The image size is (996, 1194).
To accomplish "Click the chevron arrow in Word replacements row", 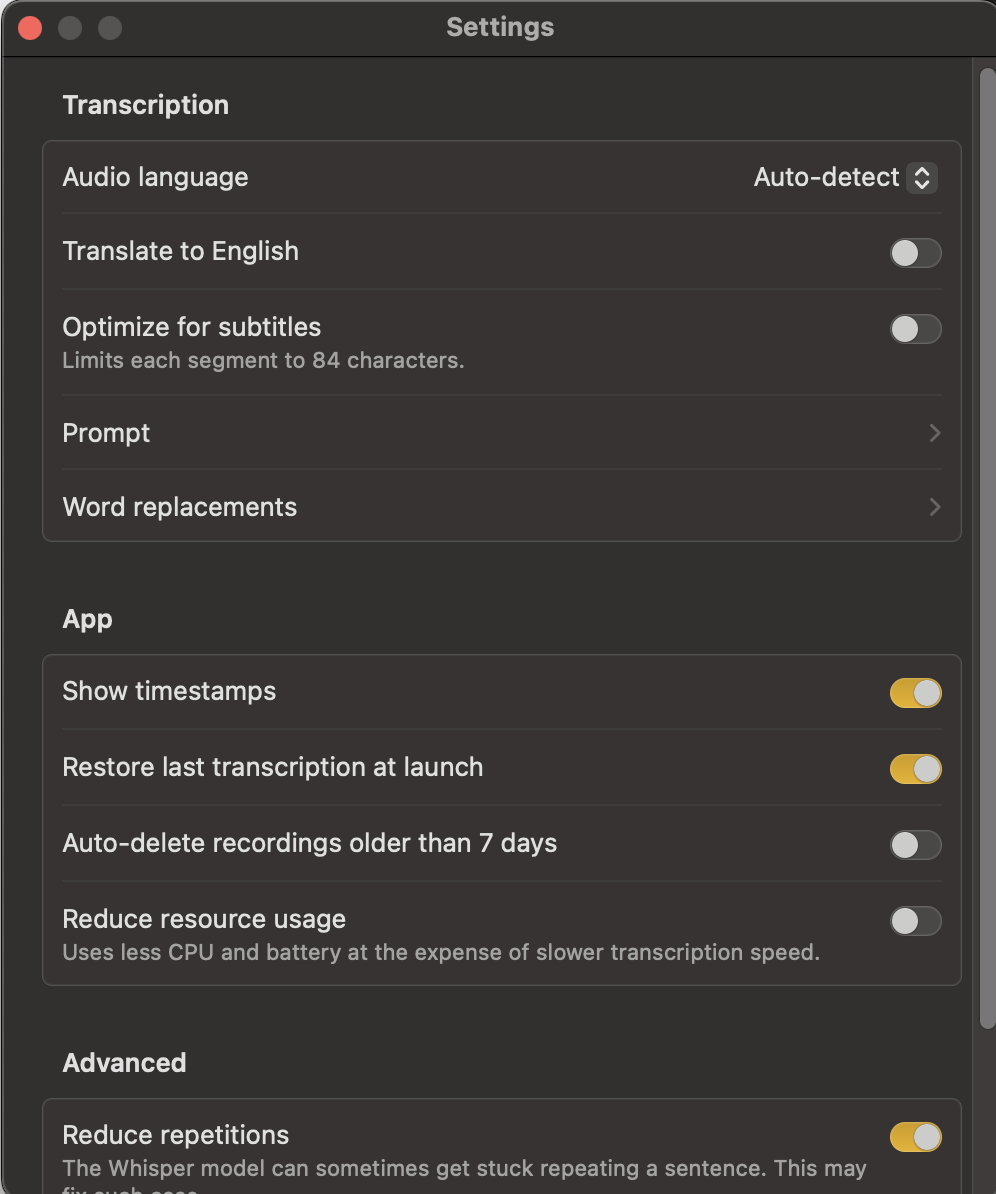I will click(935, 507).
